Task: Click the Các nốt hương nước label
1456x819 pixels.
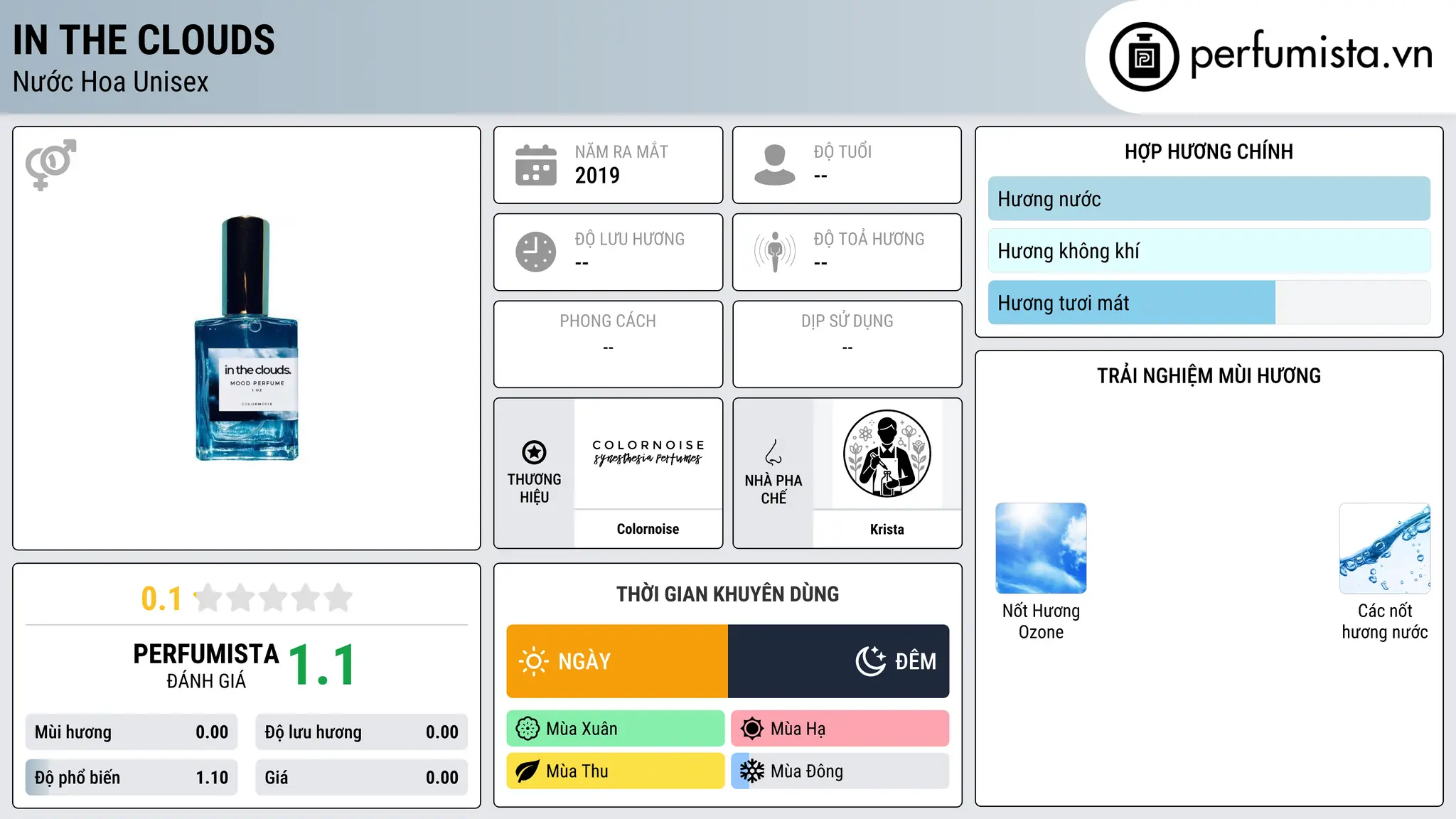Action: (x=1384, y=621)
